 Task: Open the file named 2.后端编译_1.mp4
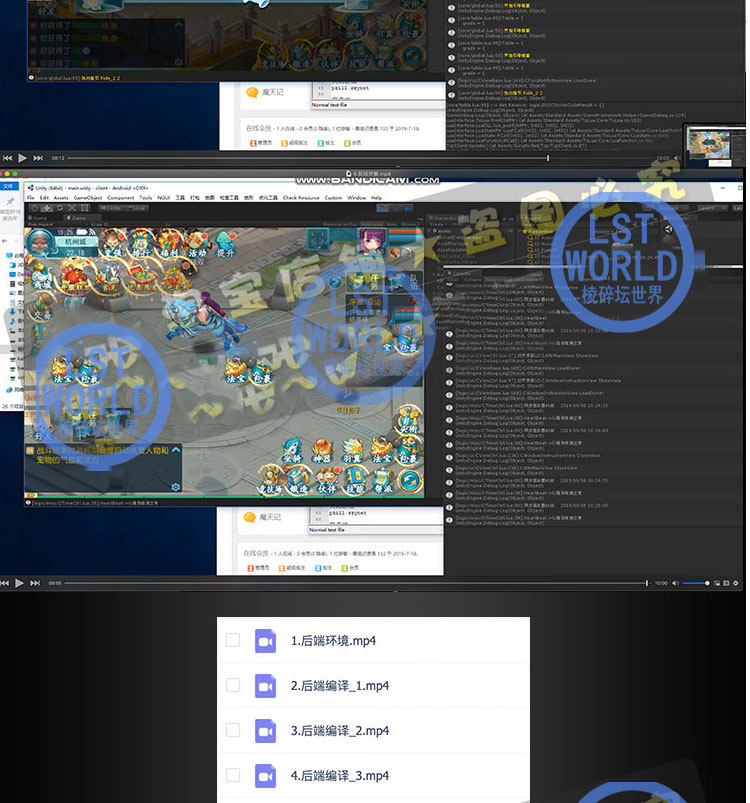point(340,686)
